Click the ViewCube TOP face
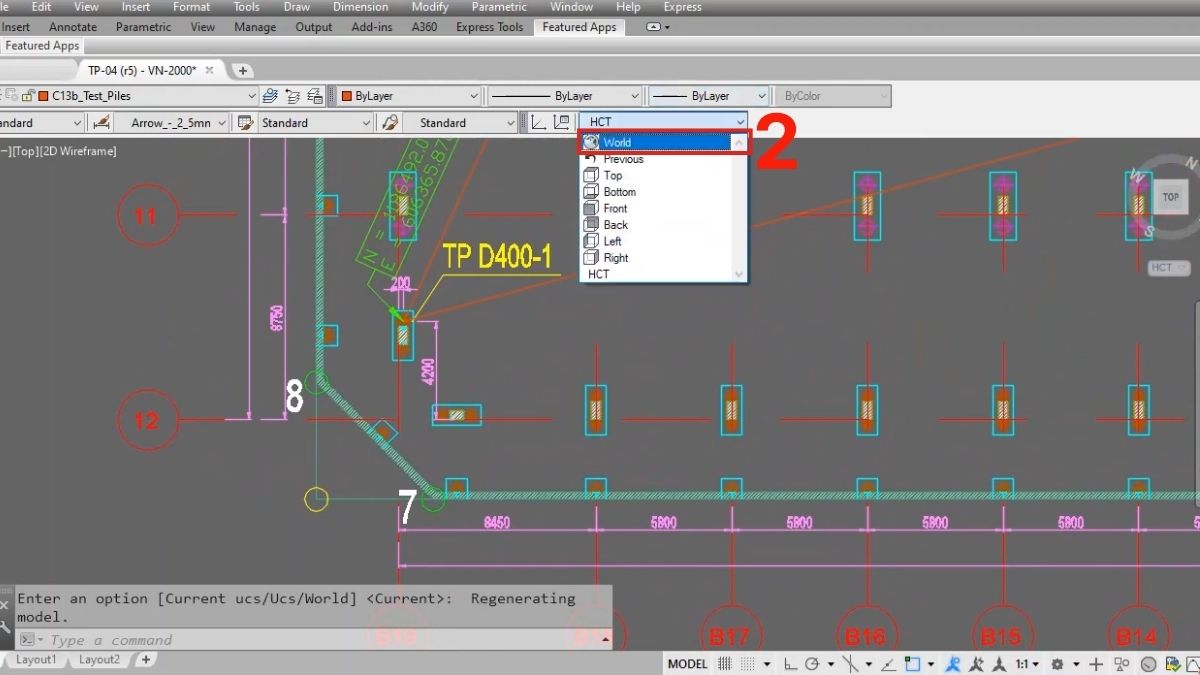The height and width of the screenshot is (675, 1200). [1171, 197]
